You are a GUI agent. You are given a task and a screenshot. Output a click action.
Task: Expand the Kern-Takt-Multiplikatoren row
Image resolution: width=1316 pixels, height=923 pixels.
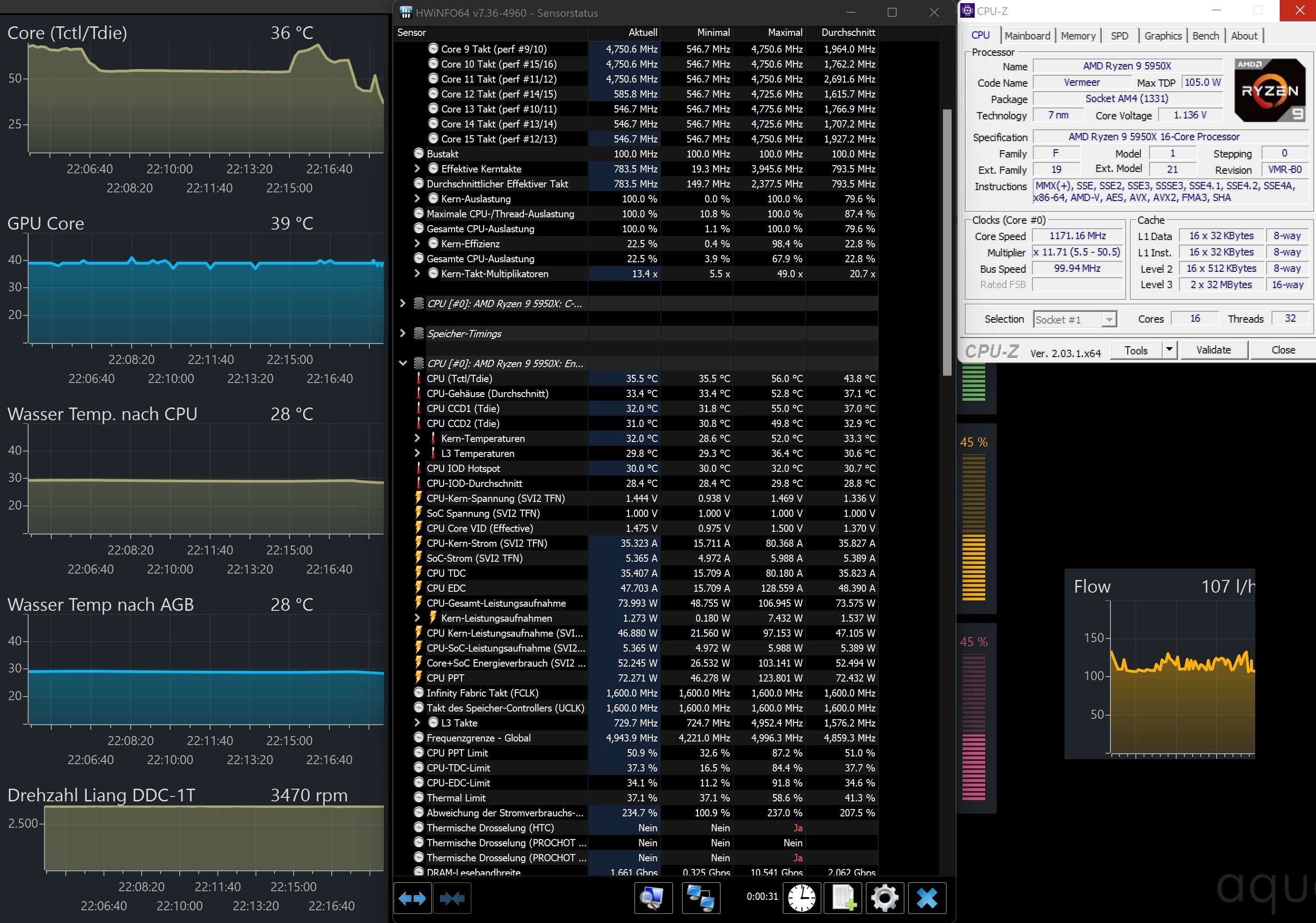(417, 274)
